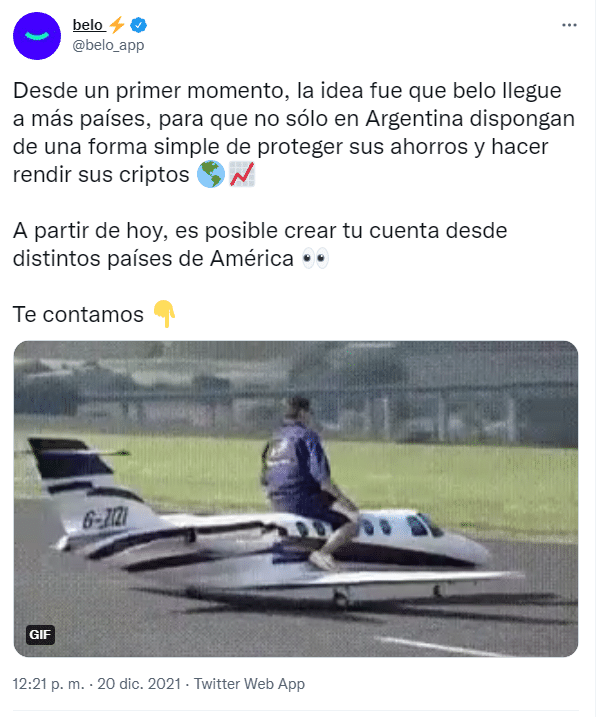Screen dimensions: 597x717
Task: Click the tweet text mentioning Argentina
Action: point(293,133)
